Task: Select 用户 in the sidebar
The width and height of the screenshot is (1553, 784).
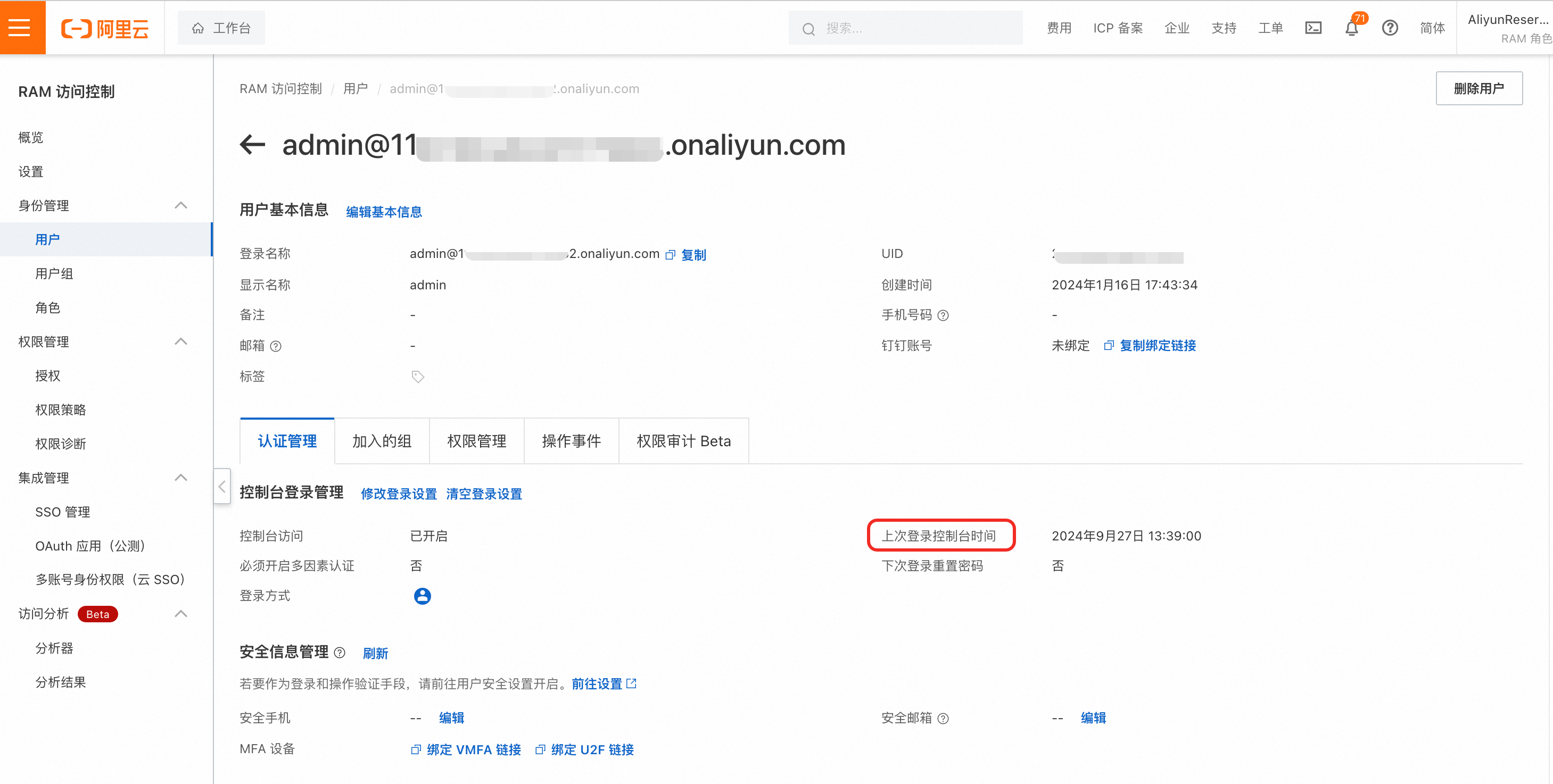Action: click(106, 239)
